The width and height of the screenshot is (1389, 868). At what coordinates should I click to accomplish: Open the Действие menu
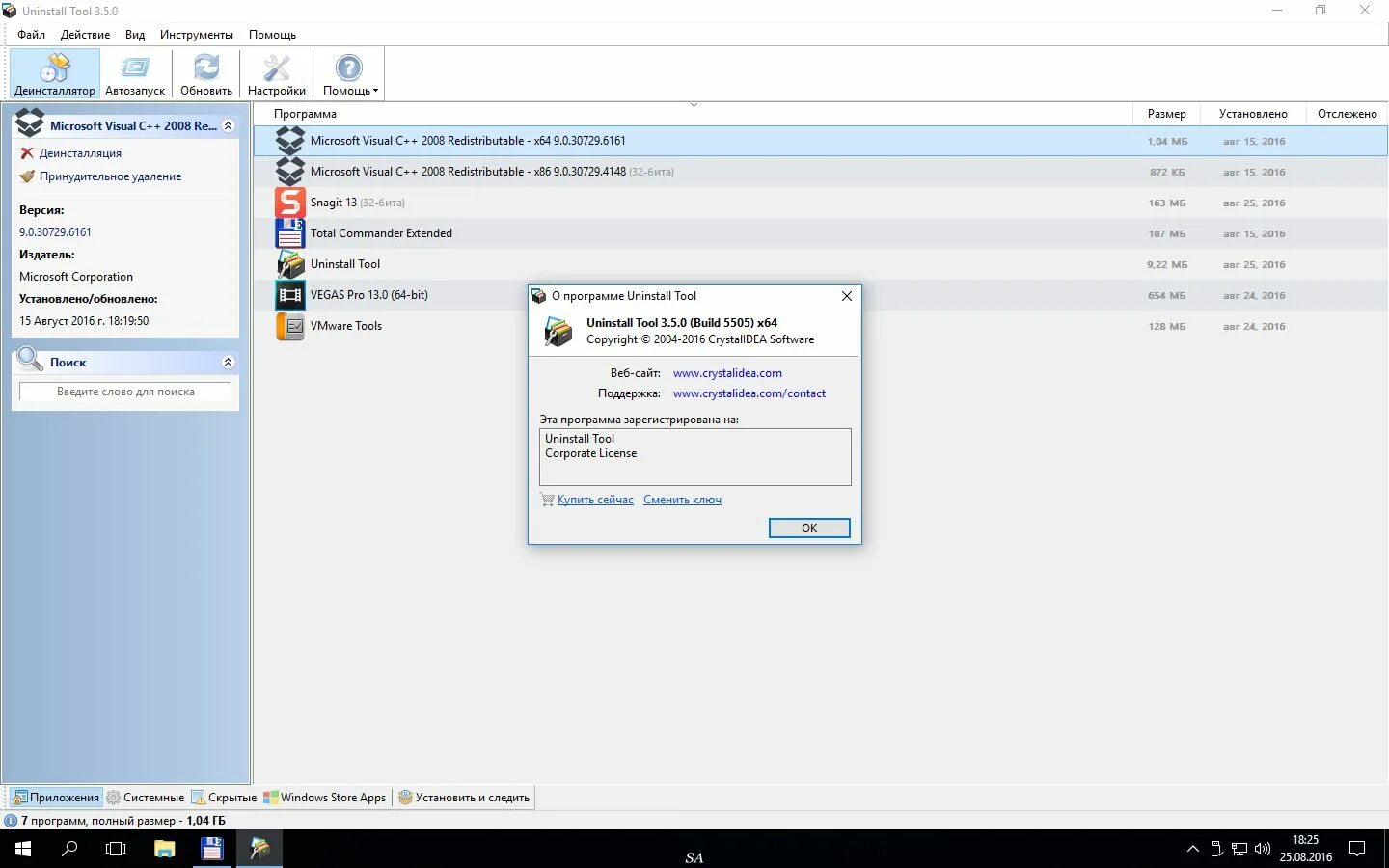click(x=85, y=35)
